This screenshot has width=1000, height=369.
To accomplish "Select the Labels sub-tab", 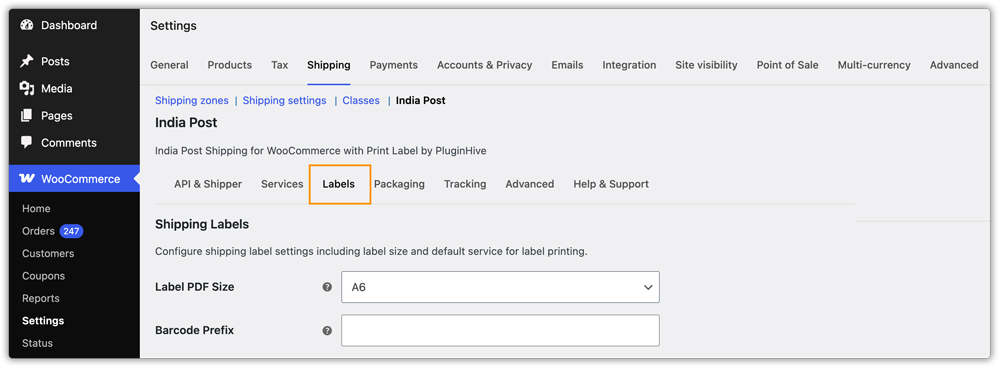I will (x=339, y=184).
